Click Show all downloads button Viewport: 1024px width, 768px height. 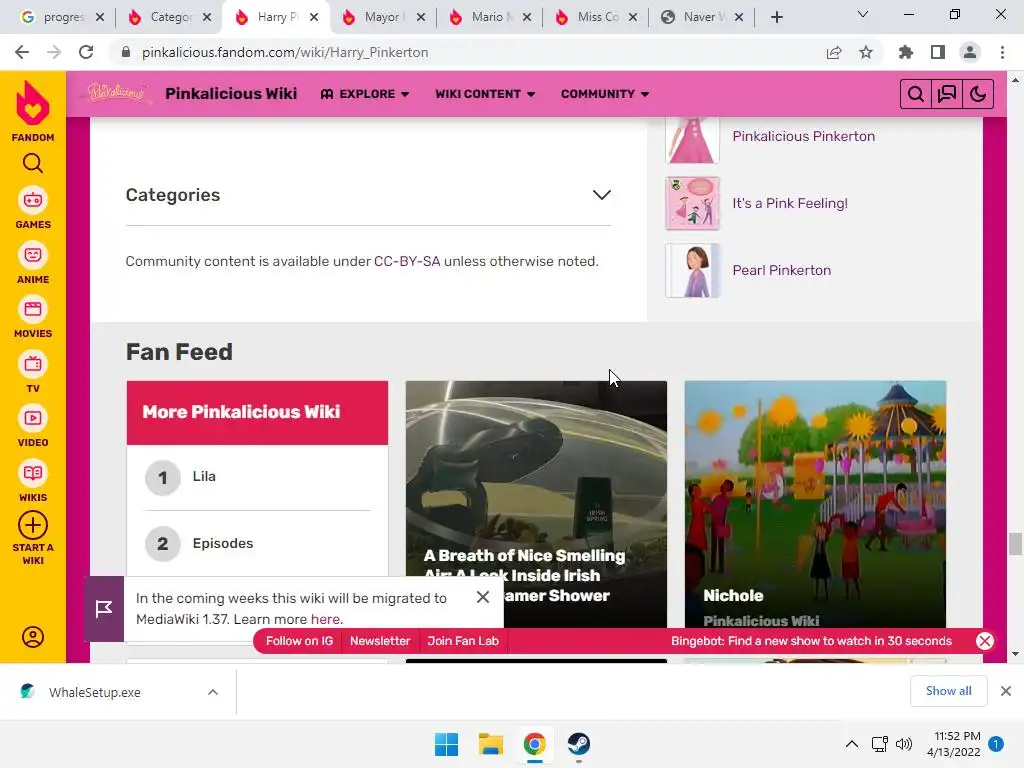click(948, 691)
